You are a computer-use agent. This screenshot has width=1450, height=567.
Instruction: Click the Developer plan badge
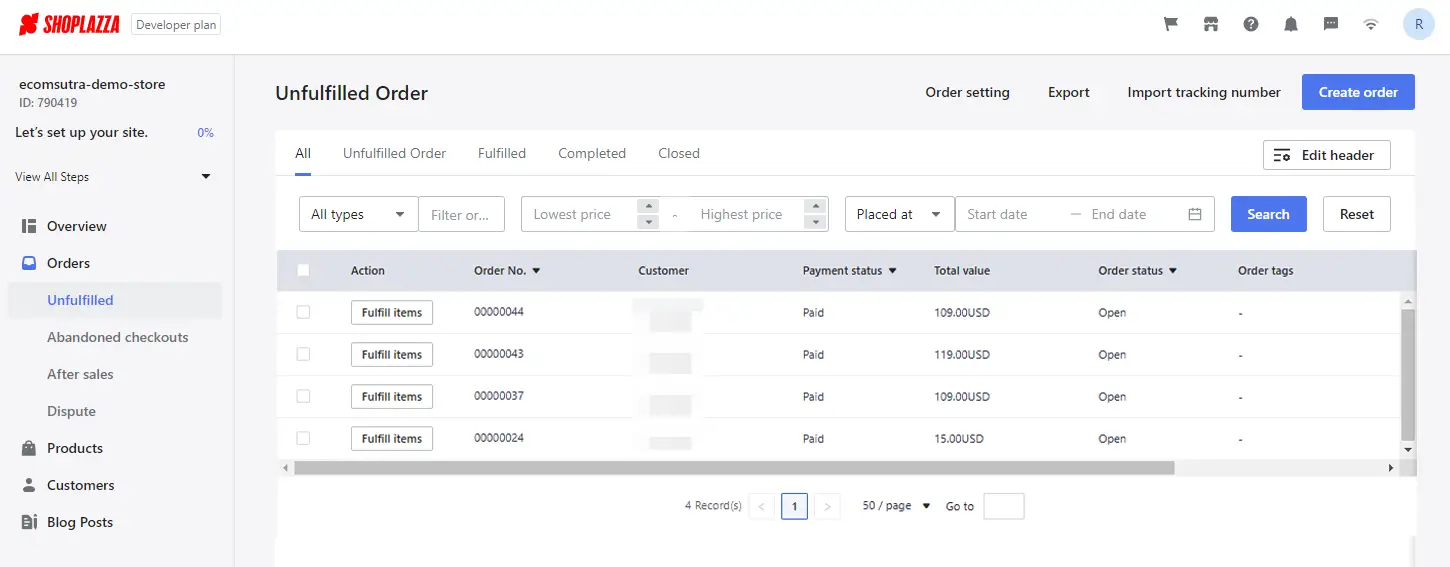pos(176,25)
